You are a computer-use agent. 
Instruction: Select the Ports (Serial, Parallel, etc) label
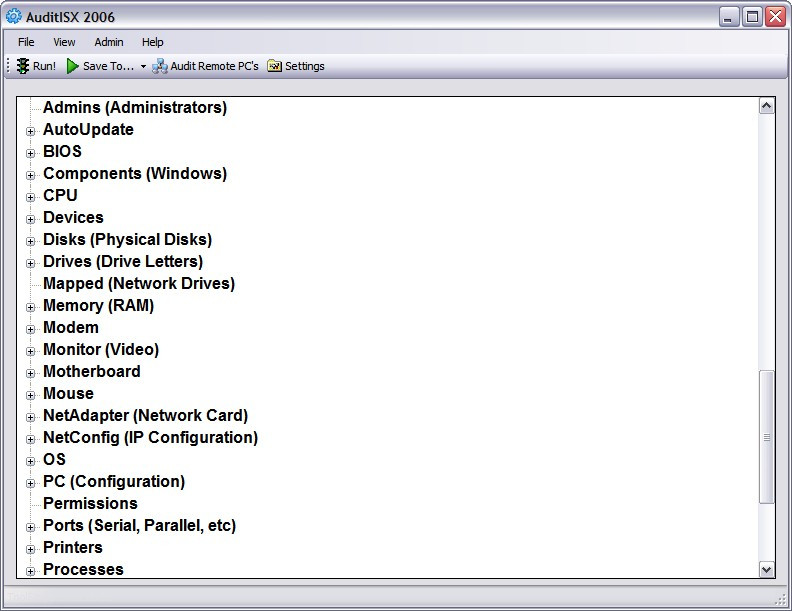click(139, 526)
